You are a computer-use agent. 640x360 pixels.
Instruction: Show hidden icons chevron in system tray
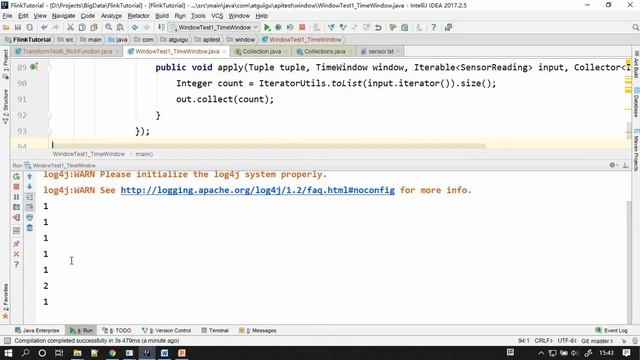541,353
